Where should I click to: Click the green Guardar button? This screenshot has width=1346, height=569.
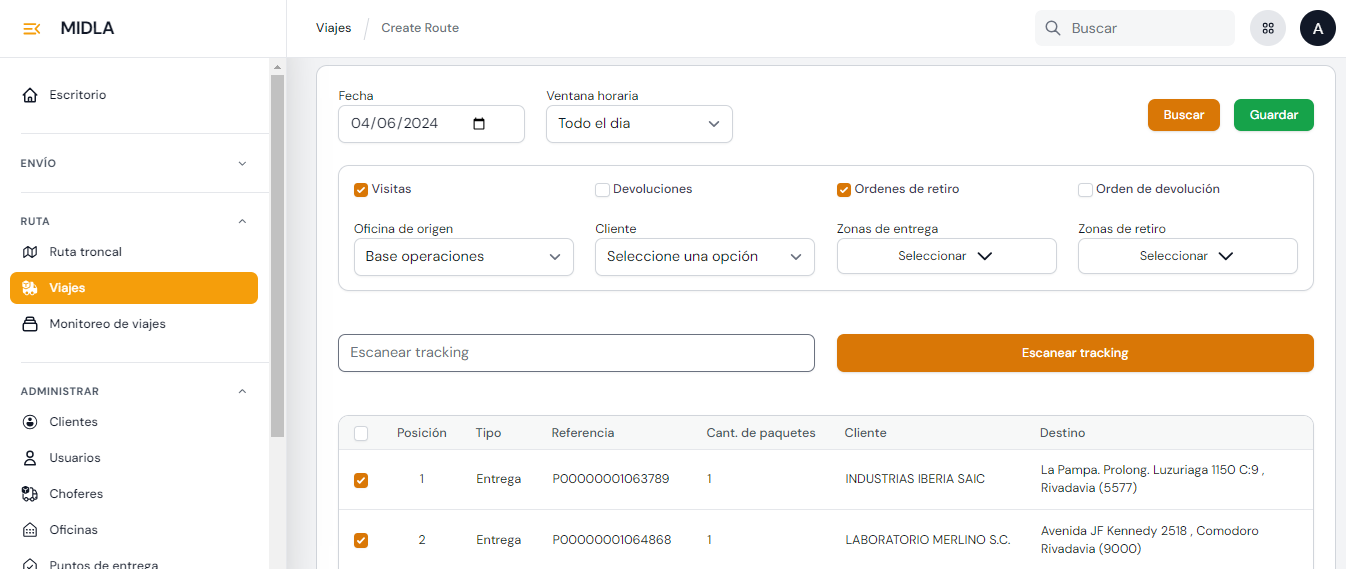coord(1273,115)
